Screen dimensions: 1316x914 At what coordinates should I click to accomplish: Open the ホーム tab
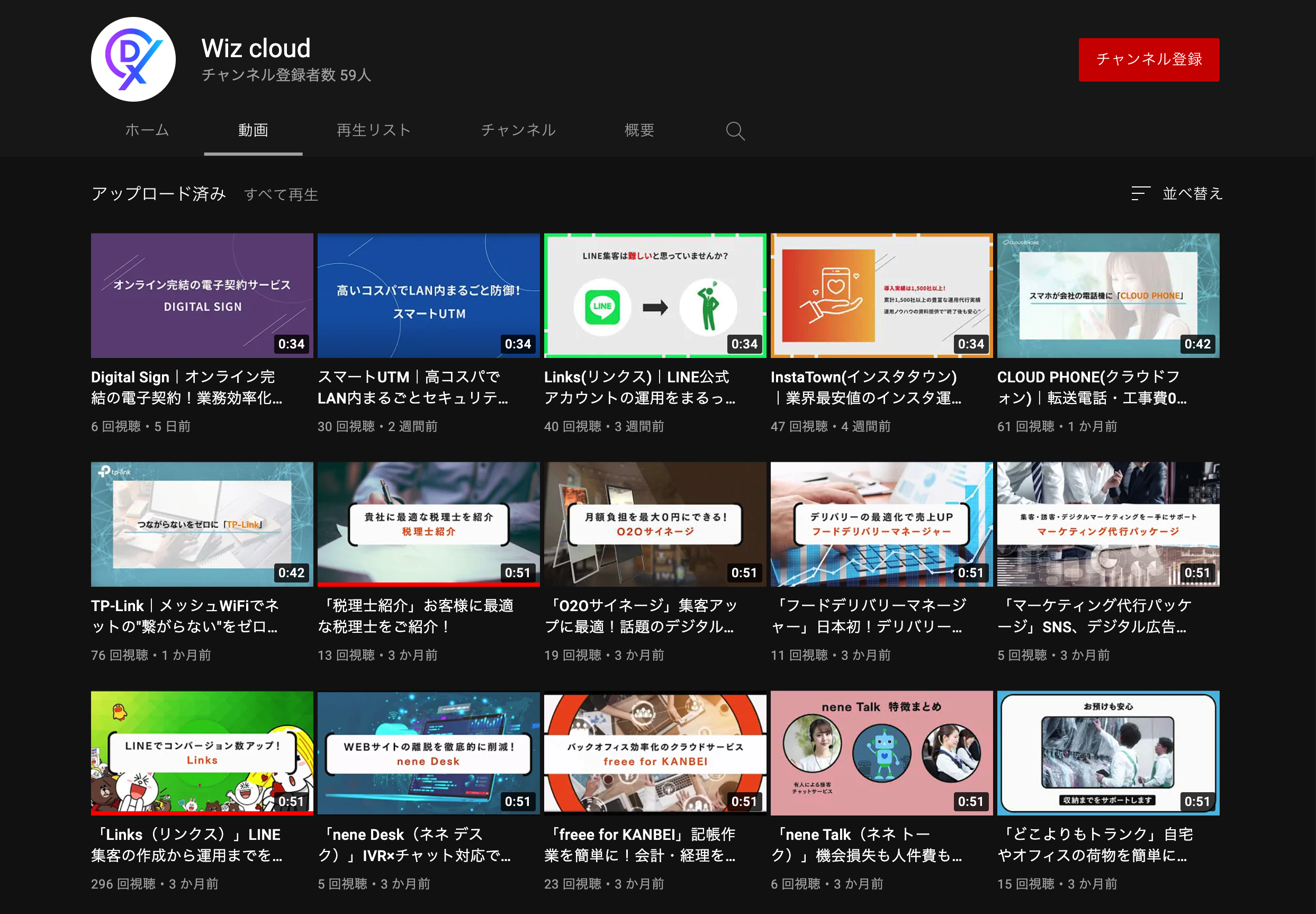point(147,131)
